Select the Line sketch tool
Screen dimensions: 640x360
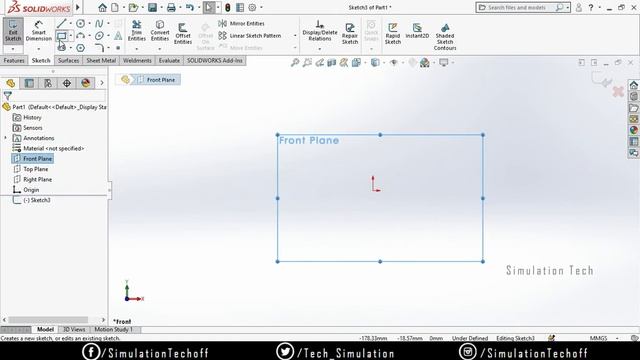[62, 24]
